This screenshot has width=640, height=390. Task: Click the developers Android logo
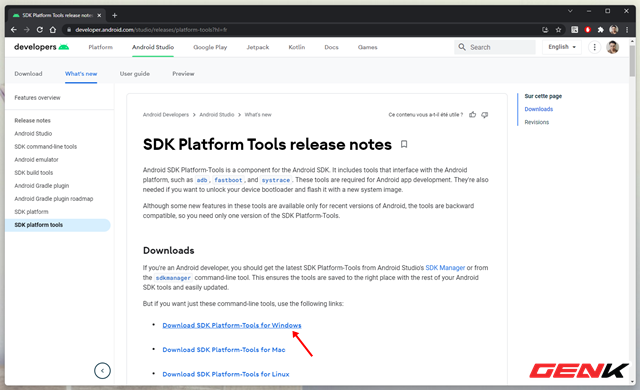pos(42,47)
